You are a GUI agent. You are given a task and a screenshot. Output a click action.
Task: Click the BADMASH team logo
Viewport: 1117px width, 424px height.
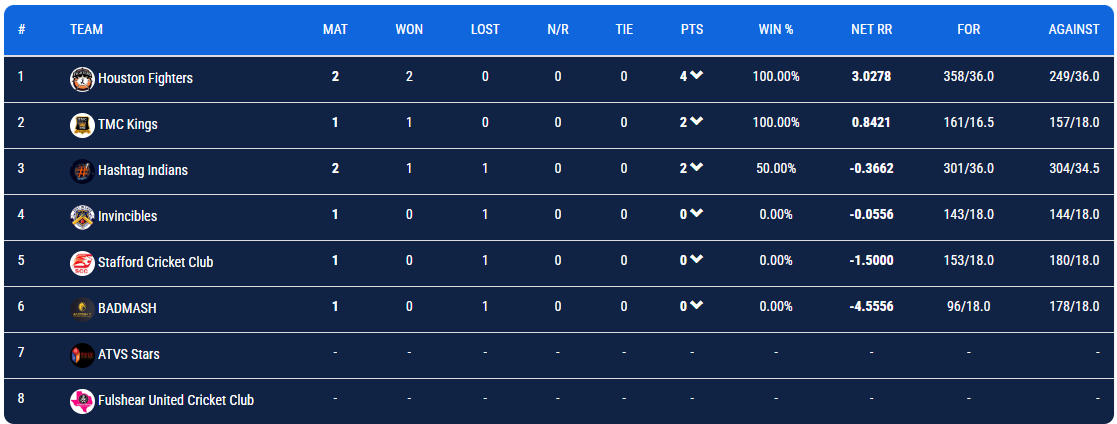(x=82, y=309)
